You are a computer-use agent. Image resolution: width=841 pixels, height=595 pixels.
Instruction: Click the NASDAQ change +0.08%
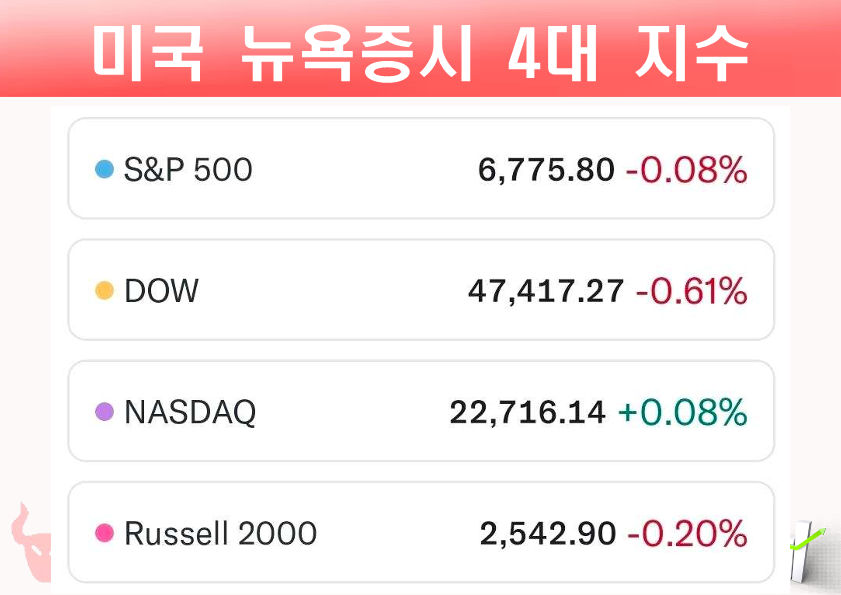683,412
